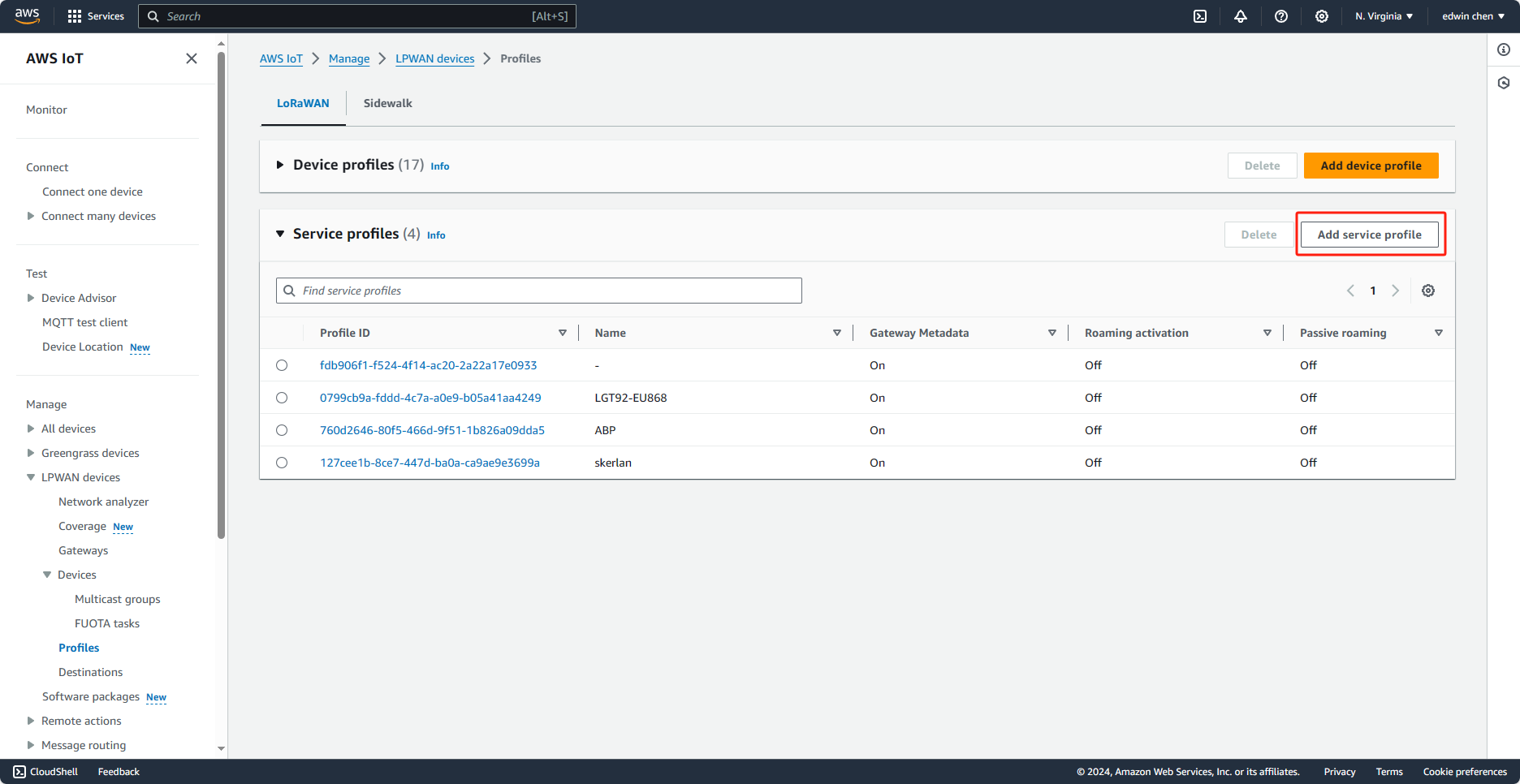This screenshot has width=1520, height=784.
Task: Expand All devices in sidebar
Action: point(31,429)
